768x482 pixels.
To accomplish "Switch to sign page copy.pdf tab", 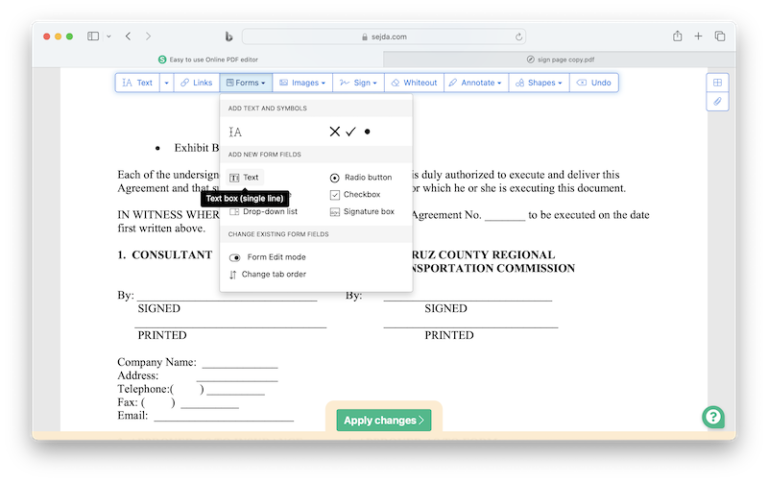I will (x=560, y=59).
